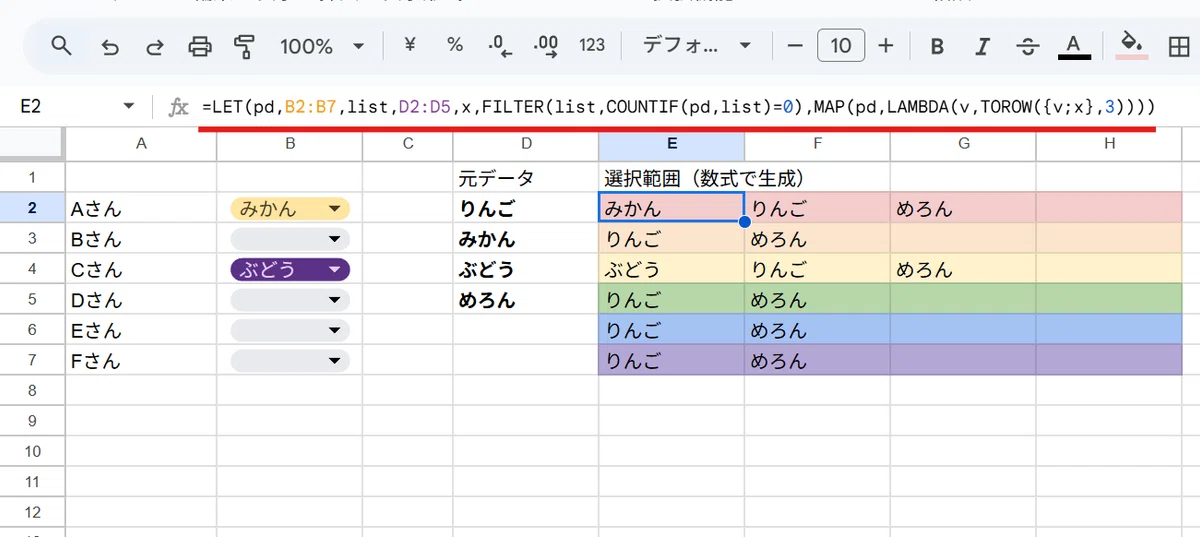Select りんご cell in blue row 6

(x=671, y=330)
